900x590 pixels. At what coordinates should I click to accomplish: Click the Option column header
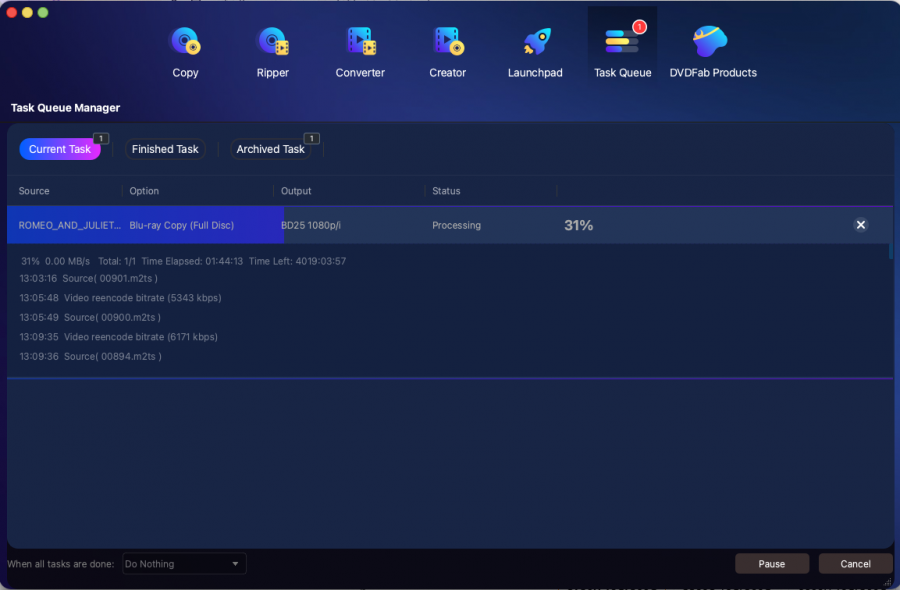[144, 191]
